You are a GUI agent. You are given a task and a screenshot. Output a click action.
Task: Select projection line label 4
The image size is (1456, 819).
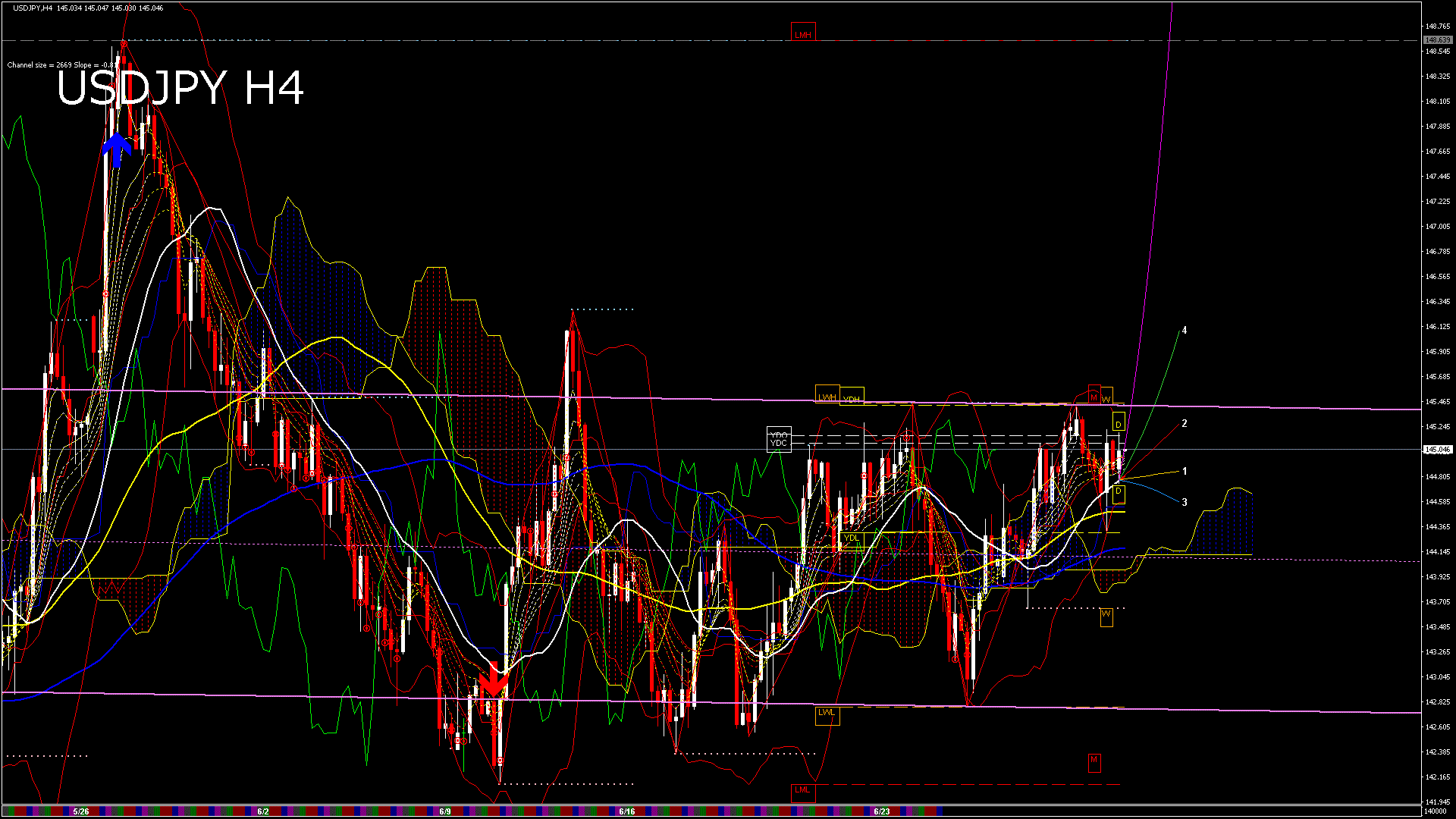pyautogui.click(x=1185, y=330)
